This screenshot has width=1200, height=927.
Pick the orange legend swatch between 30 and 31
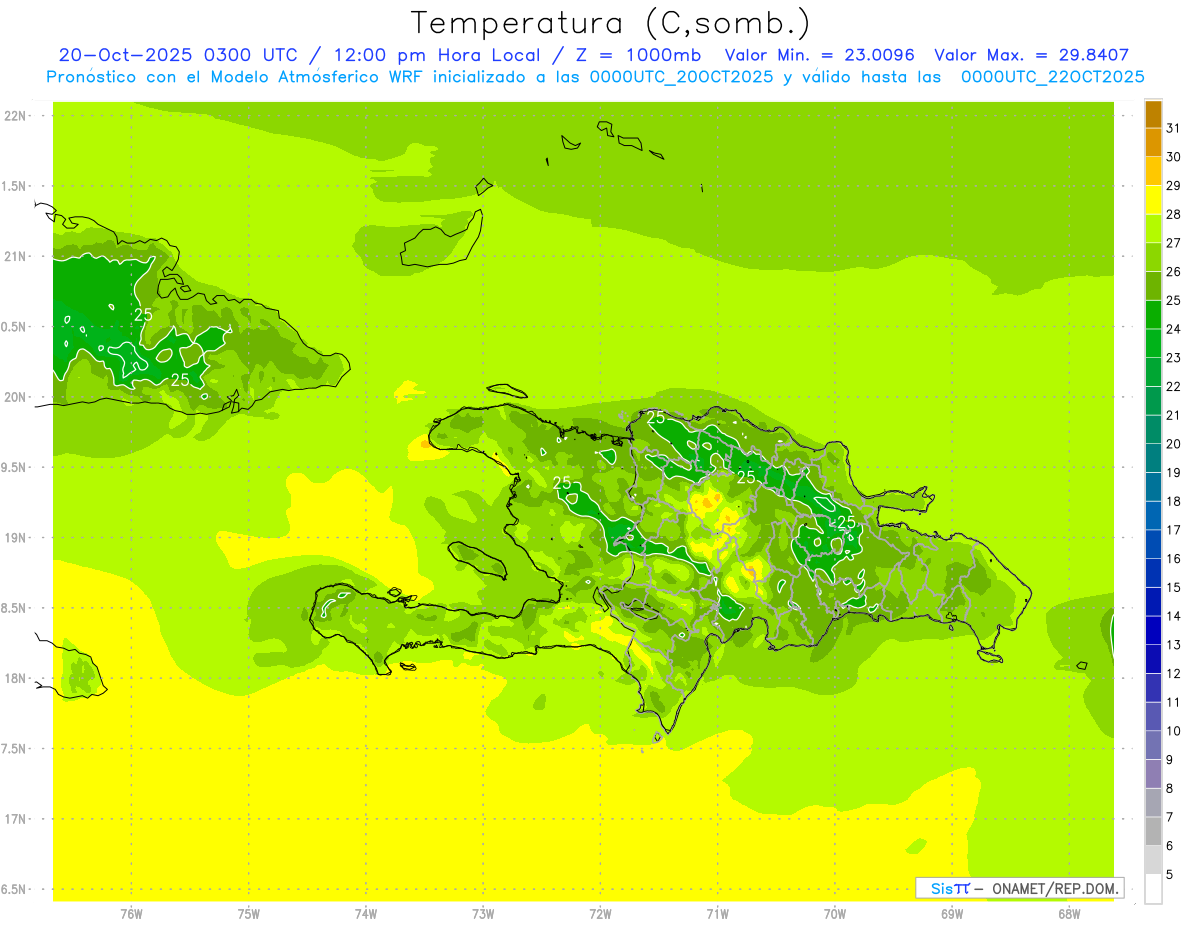click(x=1153, y=143)
